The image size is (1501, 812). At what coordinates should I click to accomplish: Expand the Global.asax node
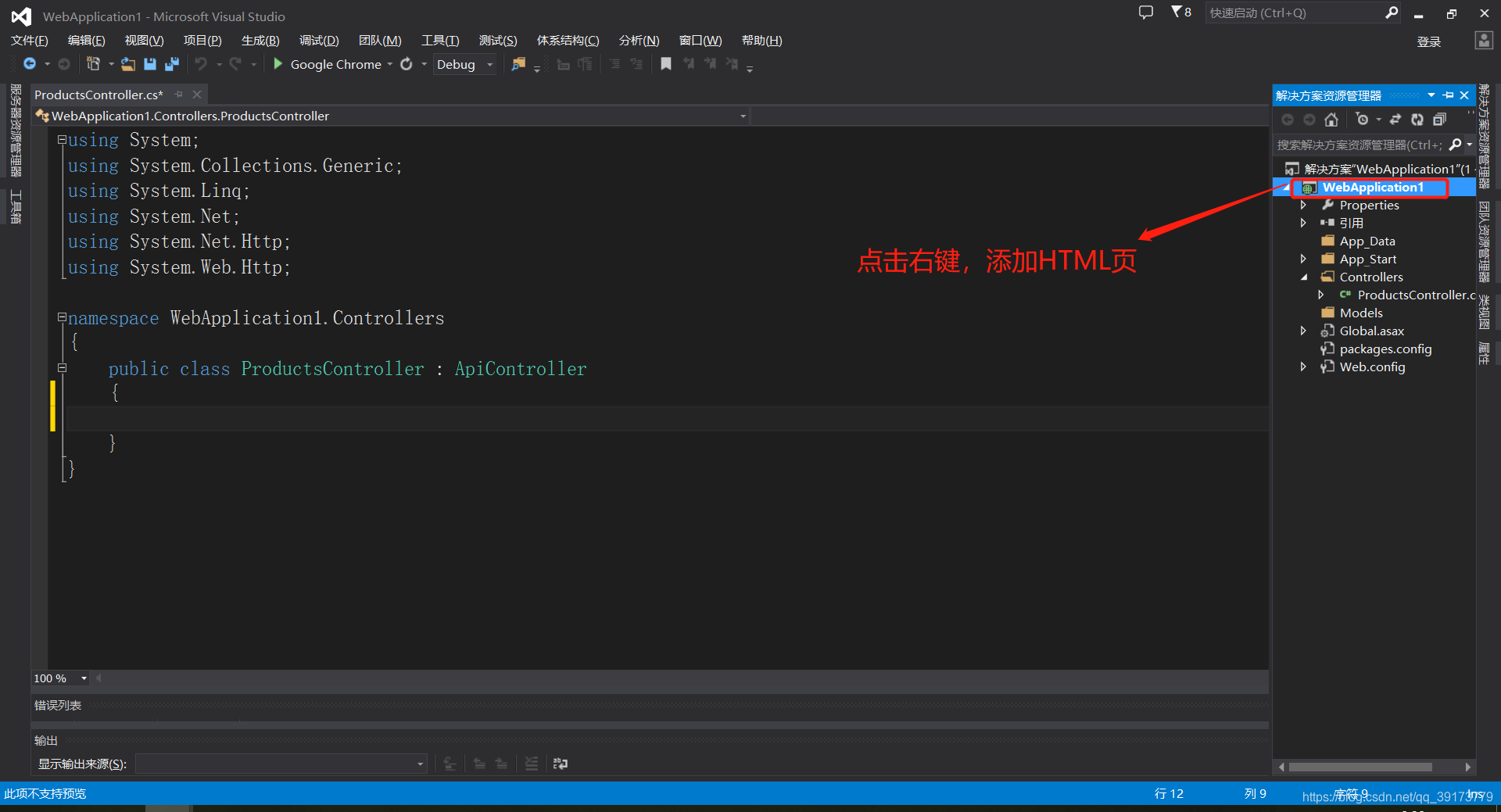coord(1303,331)
